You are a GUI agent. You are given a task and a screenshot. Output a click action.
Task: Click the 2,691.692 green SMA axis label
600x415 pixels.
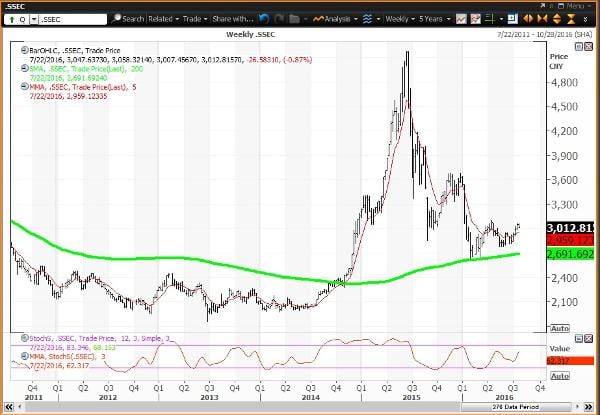click(570, 254)
